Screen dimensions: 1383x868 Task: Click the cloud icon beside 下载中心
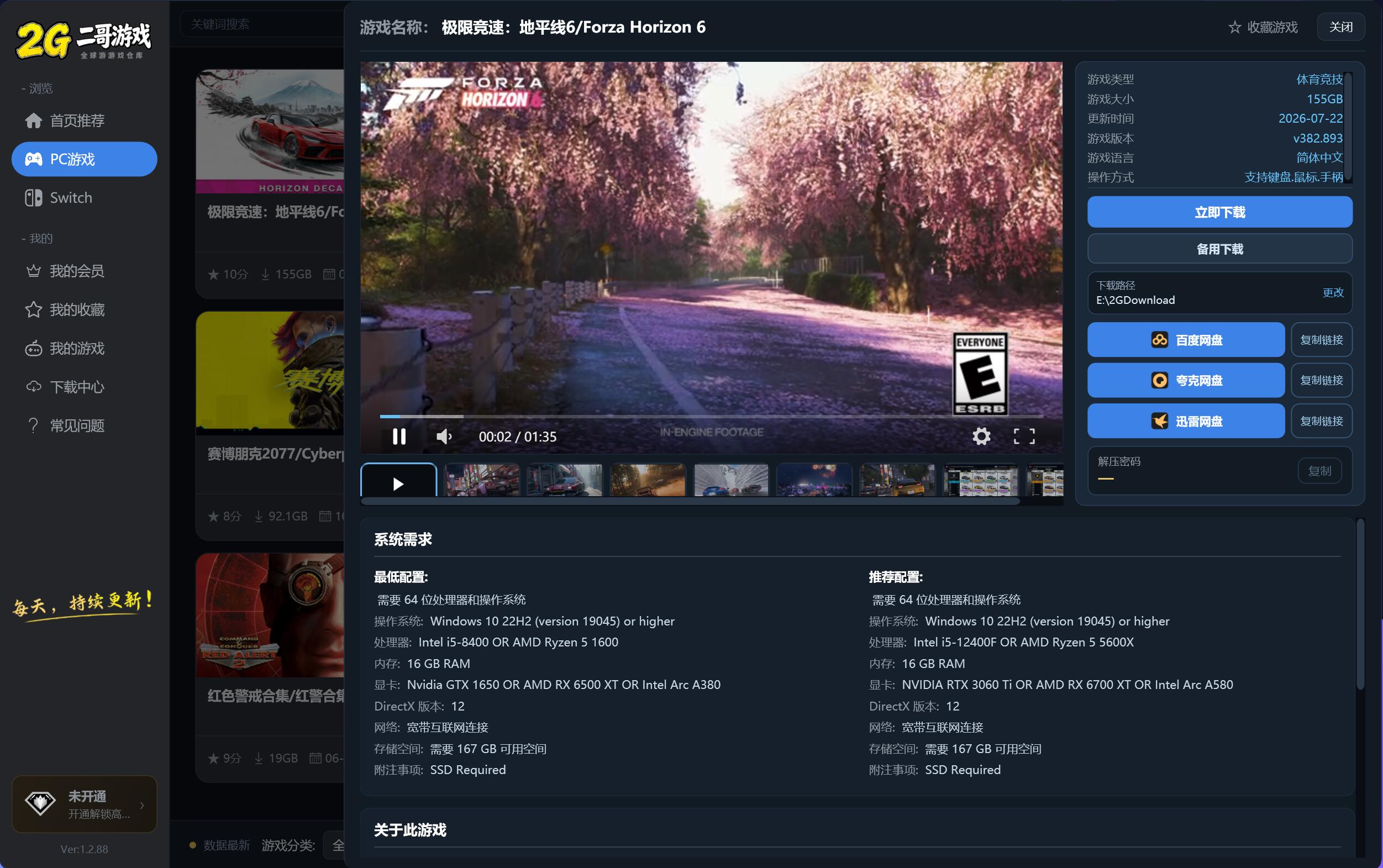click(33, 387)
